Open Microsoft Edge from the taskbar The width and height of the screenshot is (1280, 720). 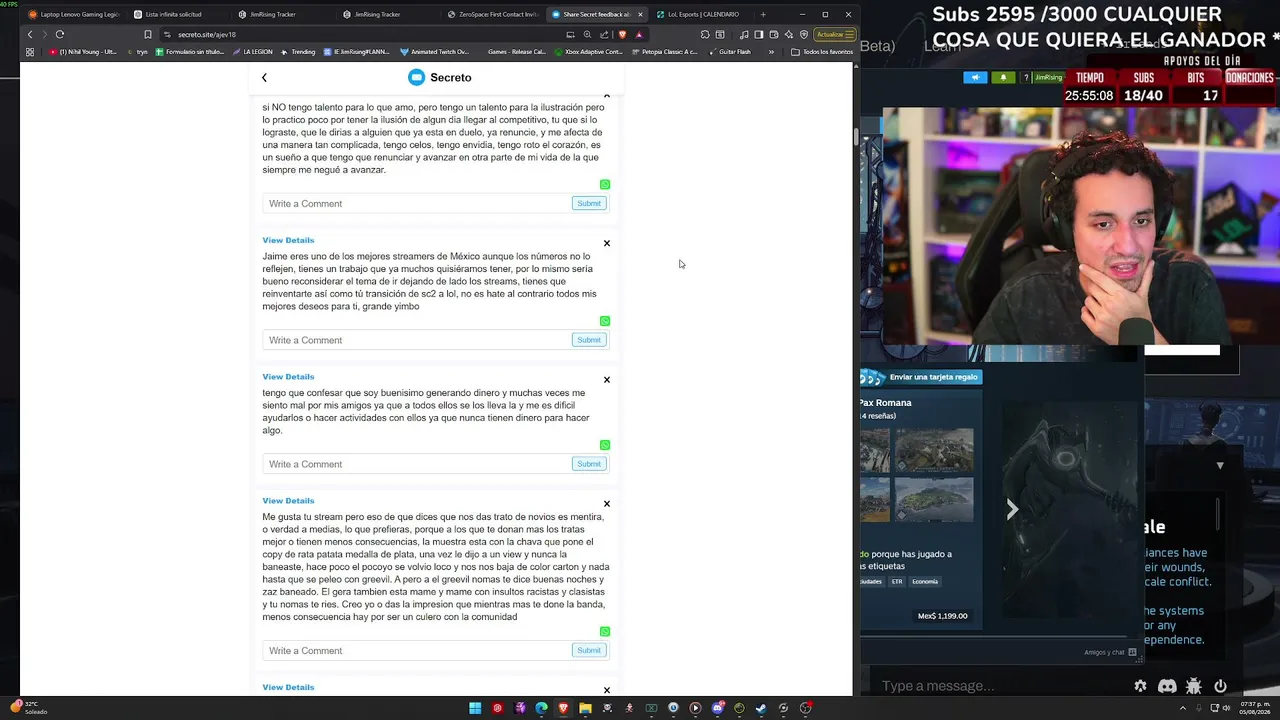[541, 708]
